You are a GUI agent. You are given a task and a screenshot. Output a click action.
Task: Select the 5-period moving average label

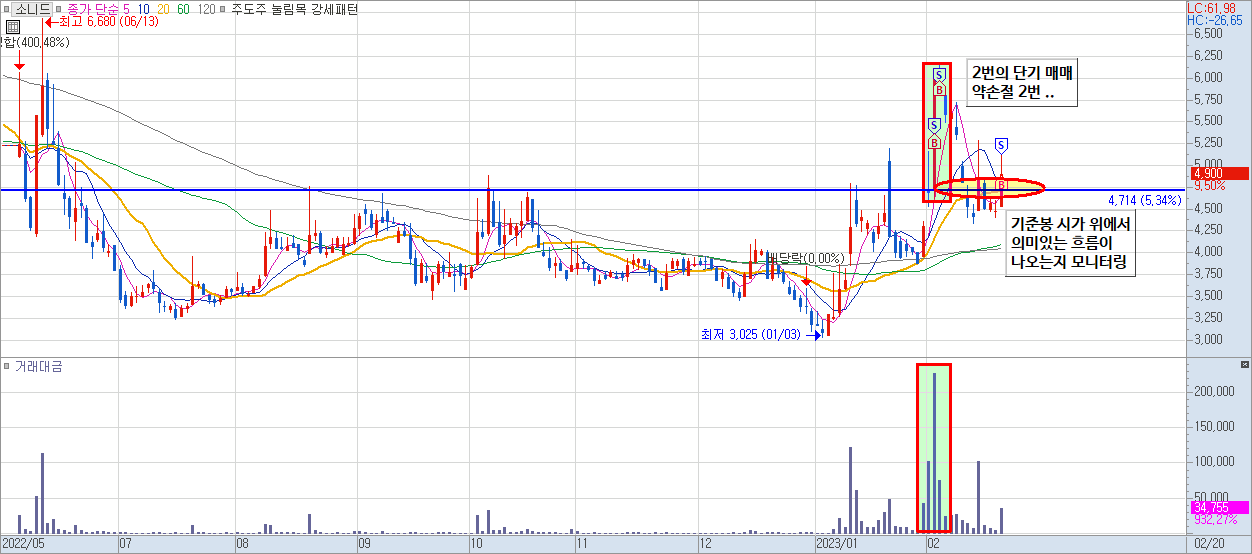point(126,9)
